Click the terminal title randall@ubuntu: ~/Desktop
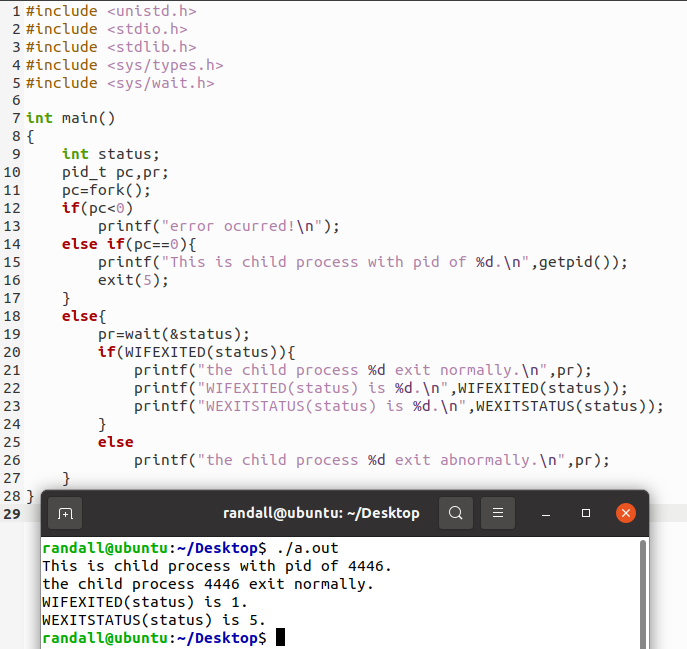This screenshot has height=649, width=687. click(x=321, y=513)
